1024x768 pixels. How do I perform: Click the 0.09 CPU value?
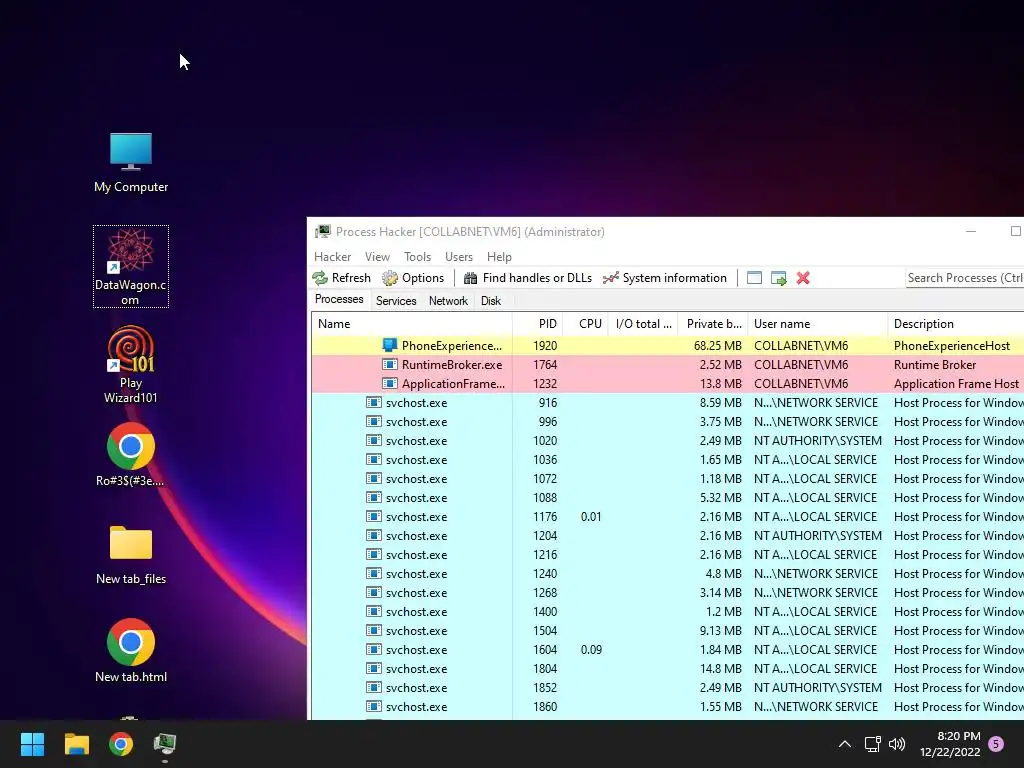591,650
